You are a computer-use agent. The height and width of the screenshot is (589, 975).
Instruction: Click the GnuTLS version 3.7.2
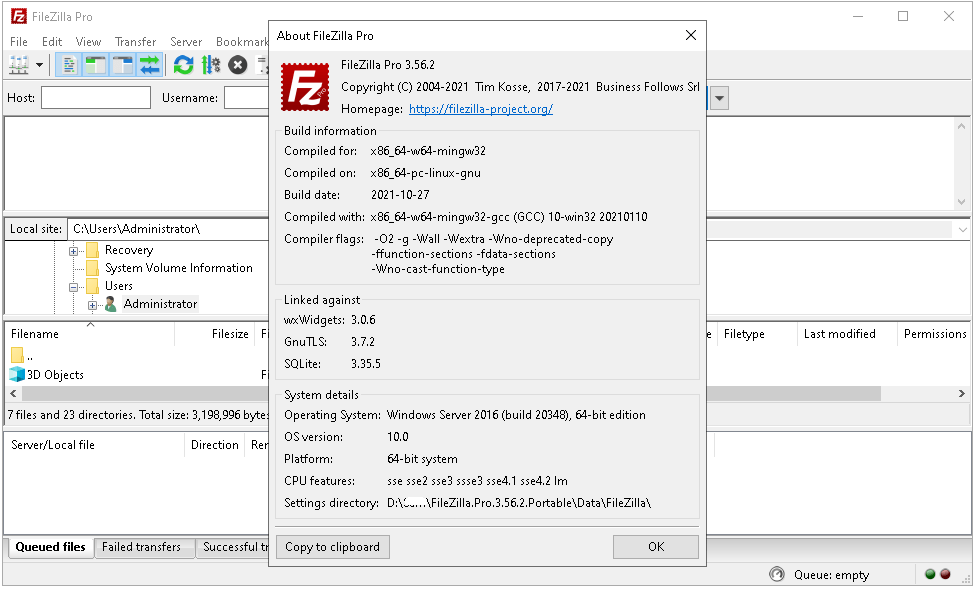(363, 341)
